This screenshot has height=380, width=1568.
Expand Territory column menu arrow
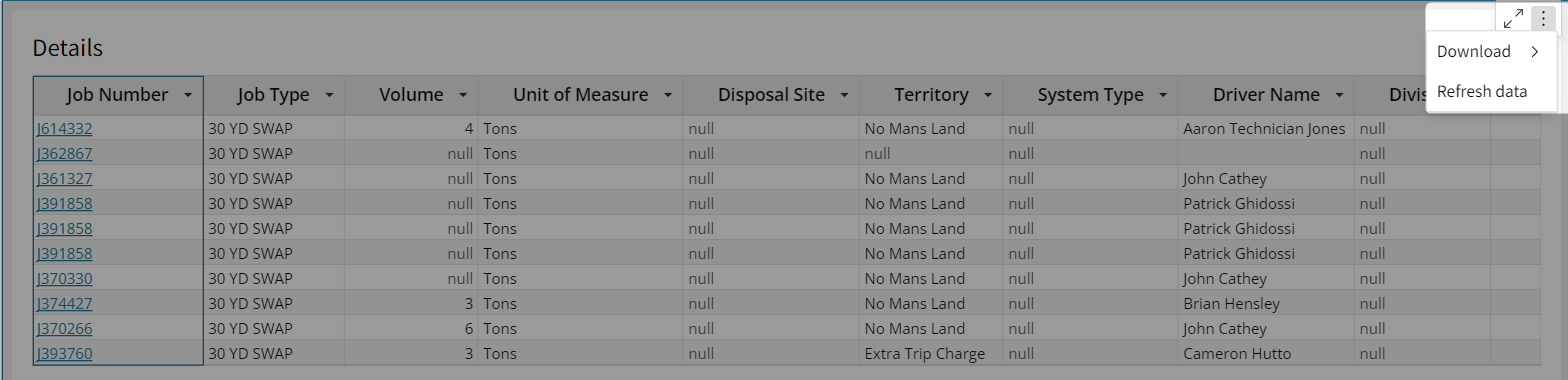988,96
